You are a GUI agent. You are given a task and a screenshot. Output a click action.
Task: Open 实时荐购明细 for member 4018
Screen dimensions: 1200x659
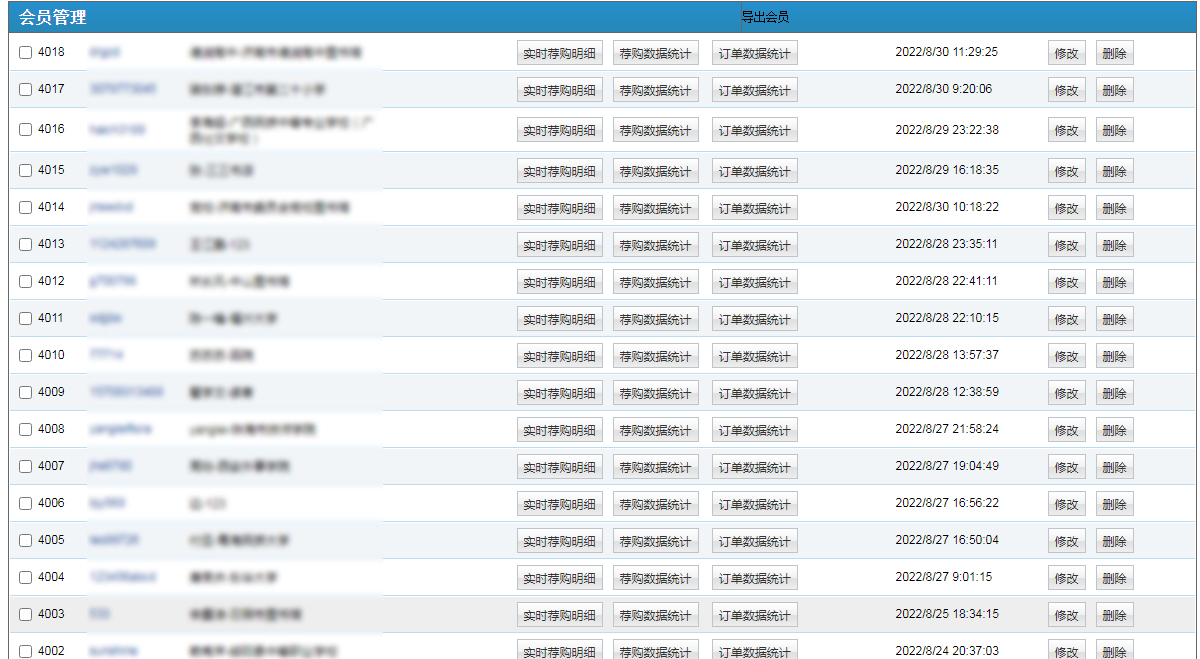click(559, 54)
